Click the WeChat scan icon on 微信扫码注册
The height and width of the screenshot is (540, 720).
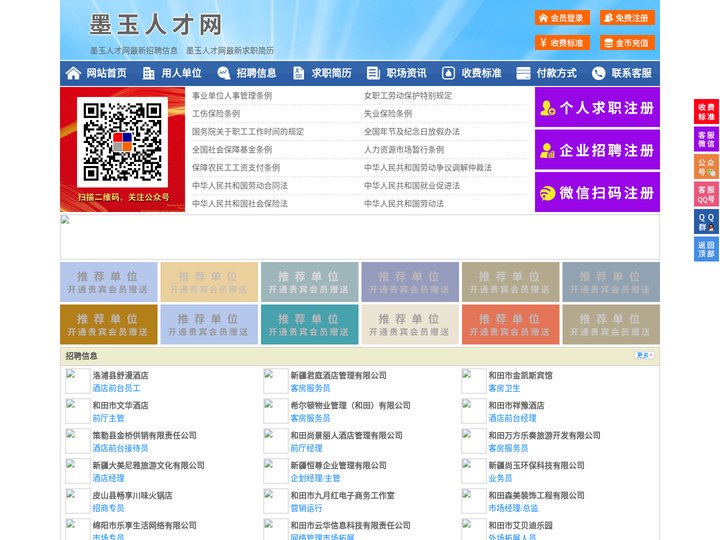(x=547, y=193)
